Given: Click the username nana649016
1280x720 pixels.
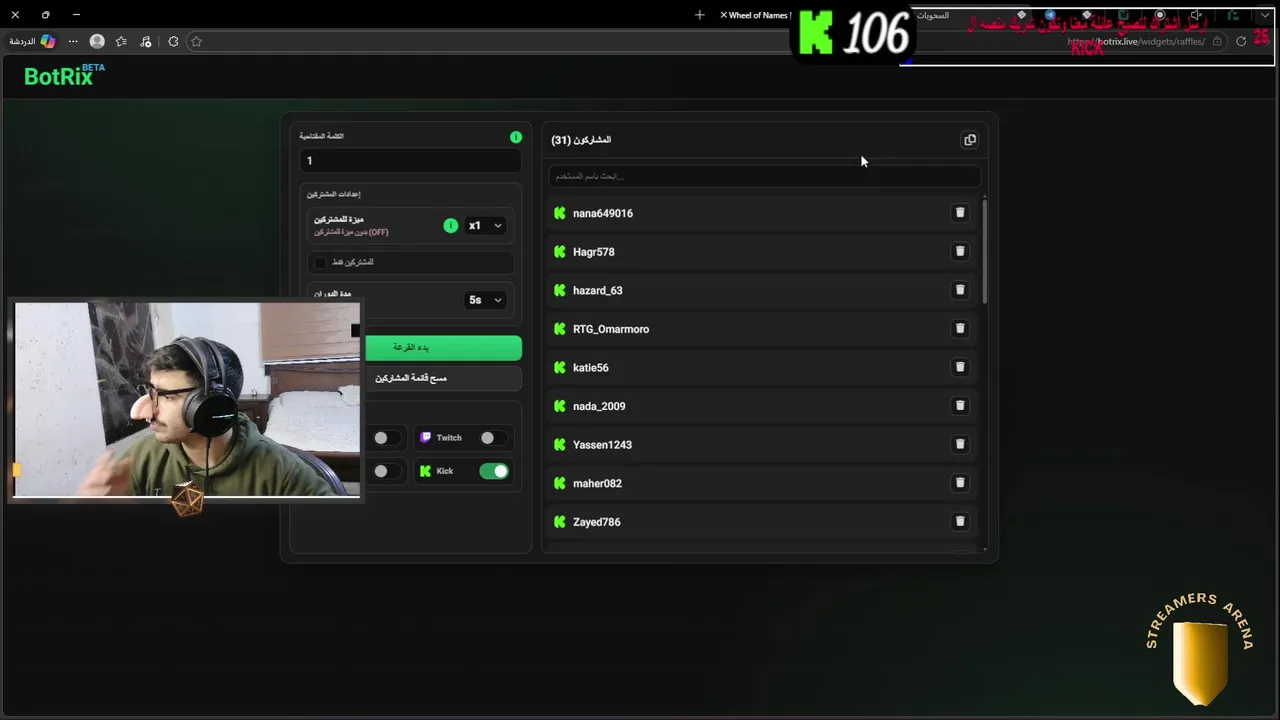Looking at the screenshot, I should point(603,213).
